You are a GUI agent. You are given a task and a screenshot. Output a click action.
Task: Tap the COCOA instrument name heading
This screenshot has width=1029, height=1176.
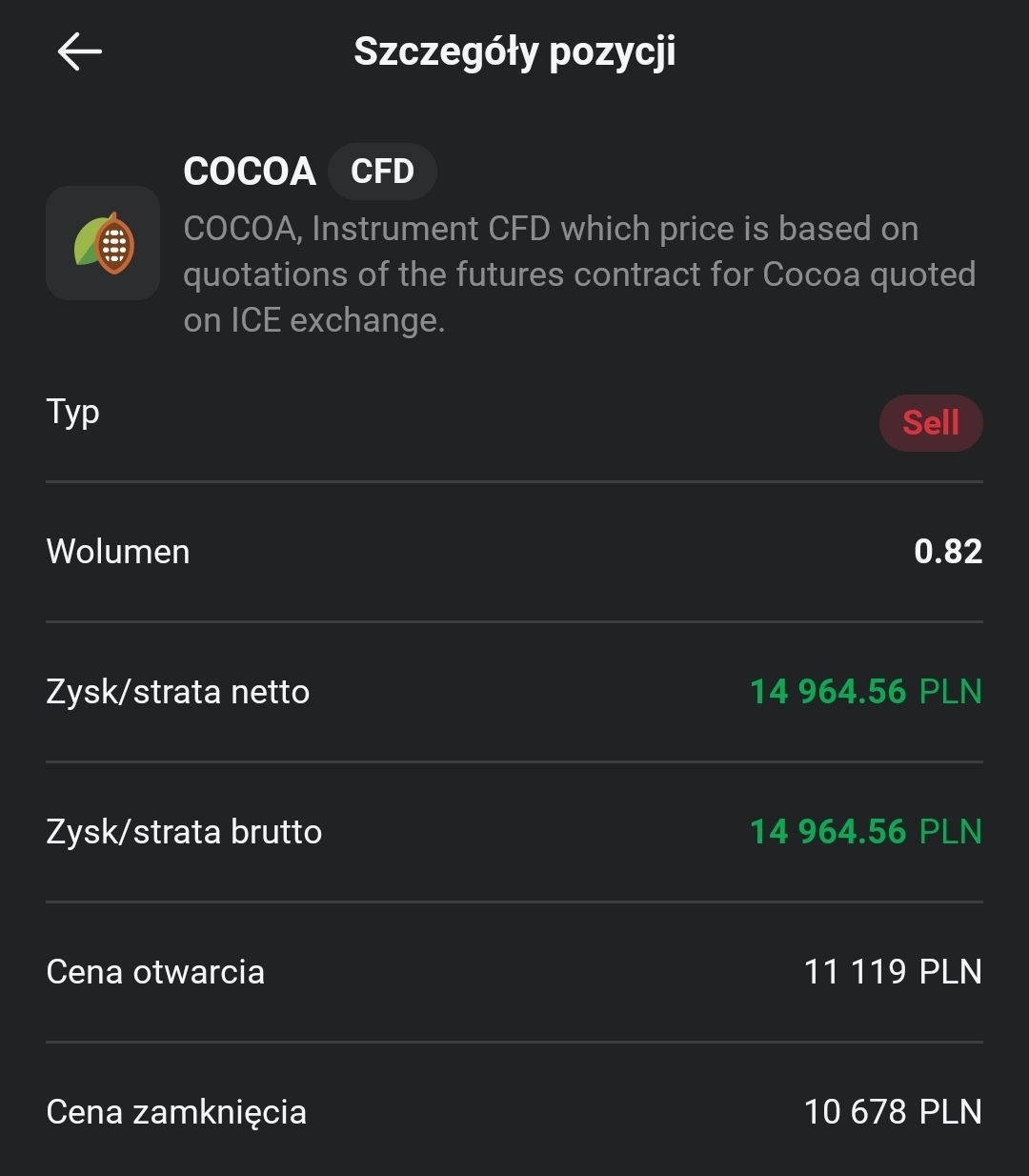(x=250, y=172)
